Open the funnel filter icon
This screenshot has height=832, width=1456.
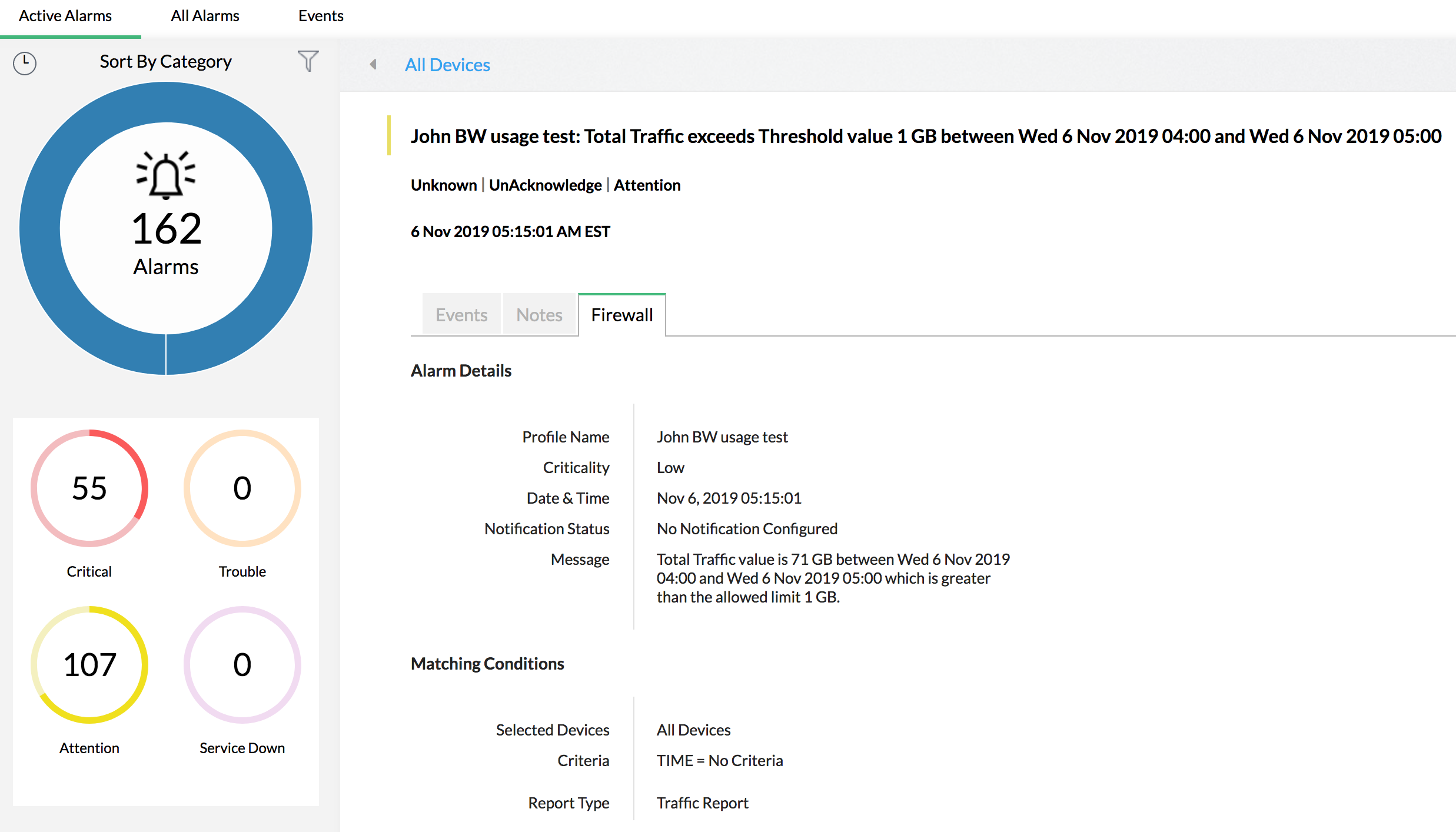click(308, 61)
